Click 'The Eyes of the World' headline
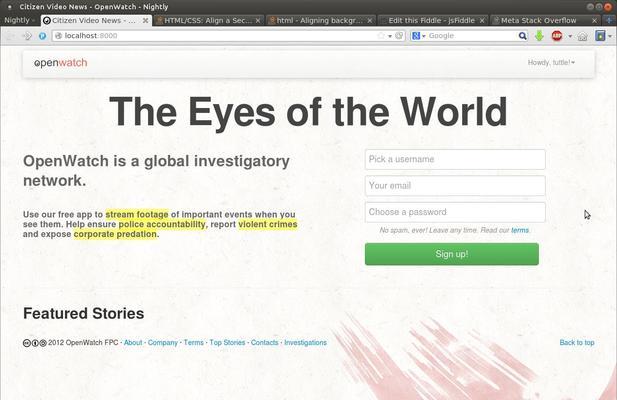 click(x=308, y=112)
